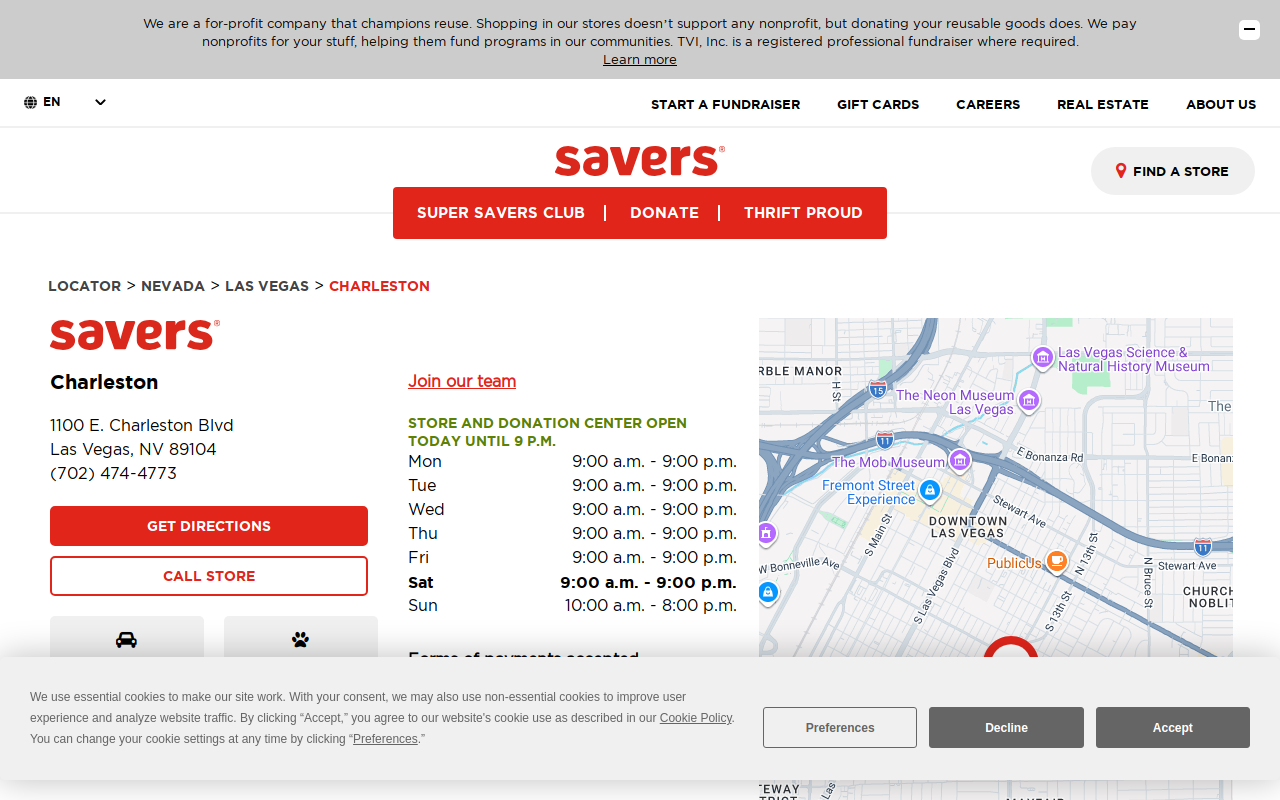Click the Las Vegas, NV 89104 address line
The height and width of the screenshot is (800, 1280).
click(x=133, y=450)
